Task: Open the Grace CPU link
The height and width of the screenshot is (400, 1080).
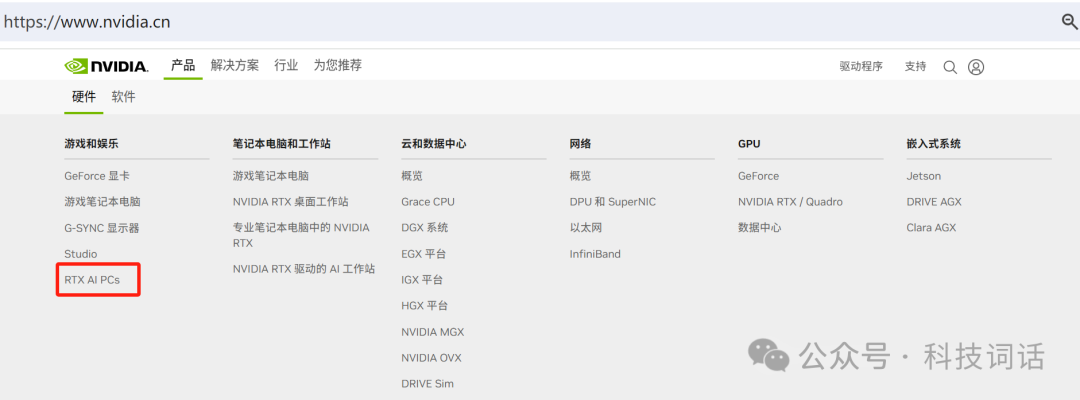Action: [x=428, y=202]
